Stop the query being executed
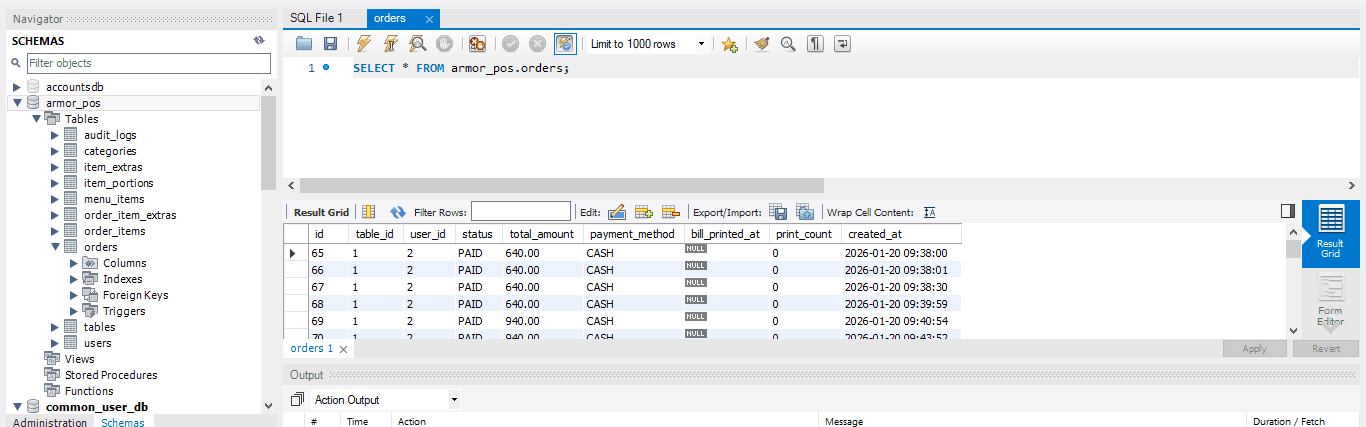 pyautogui.click(x=444, y=44)
